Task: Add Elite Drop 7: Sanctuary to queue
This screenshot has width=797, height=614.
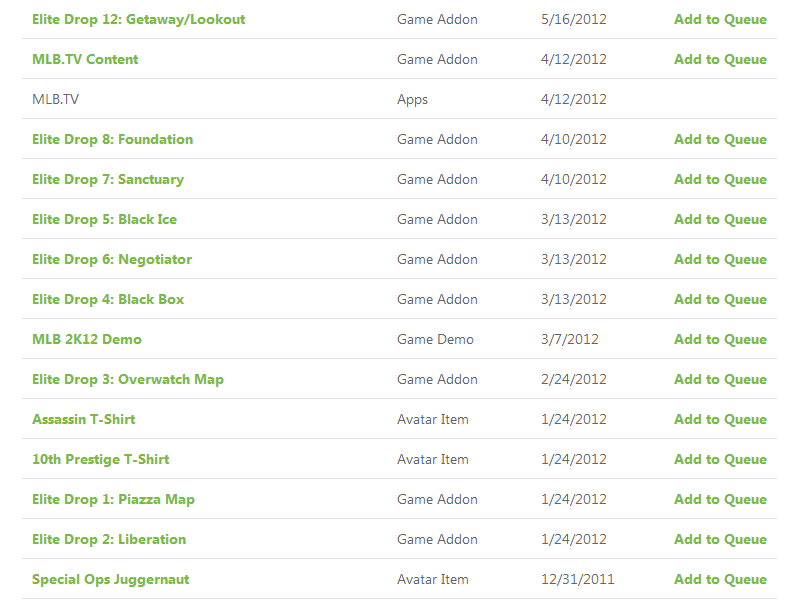Action: click(720, 179)
